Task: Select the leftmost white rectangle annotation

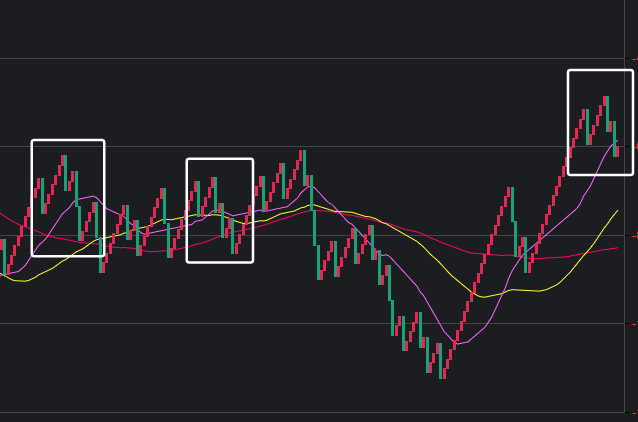Action: (33, 198)
